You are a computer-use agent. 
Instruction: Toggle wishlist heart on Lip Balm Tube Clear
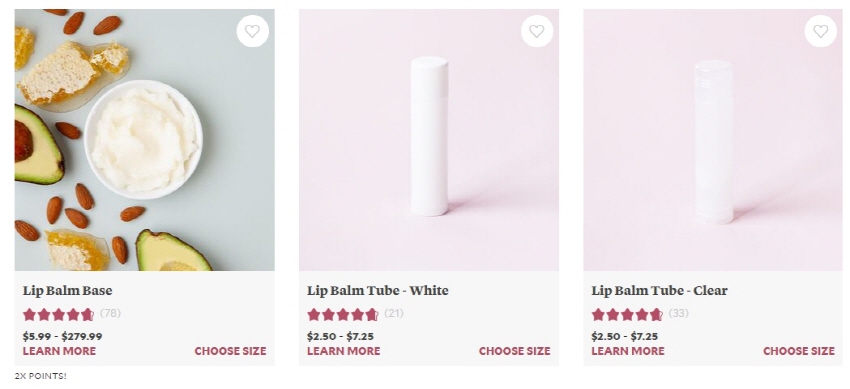[821, 31]
